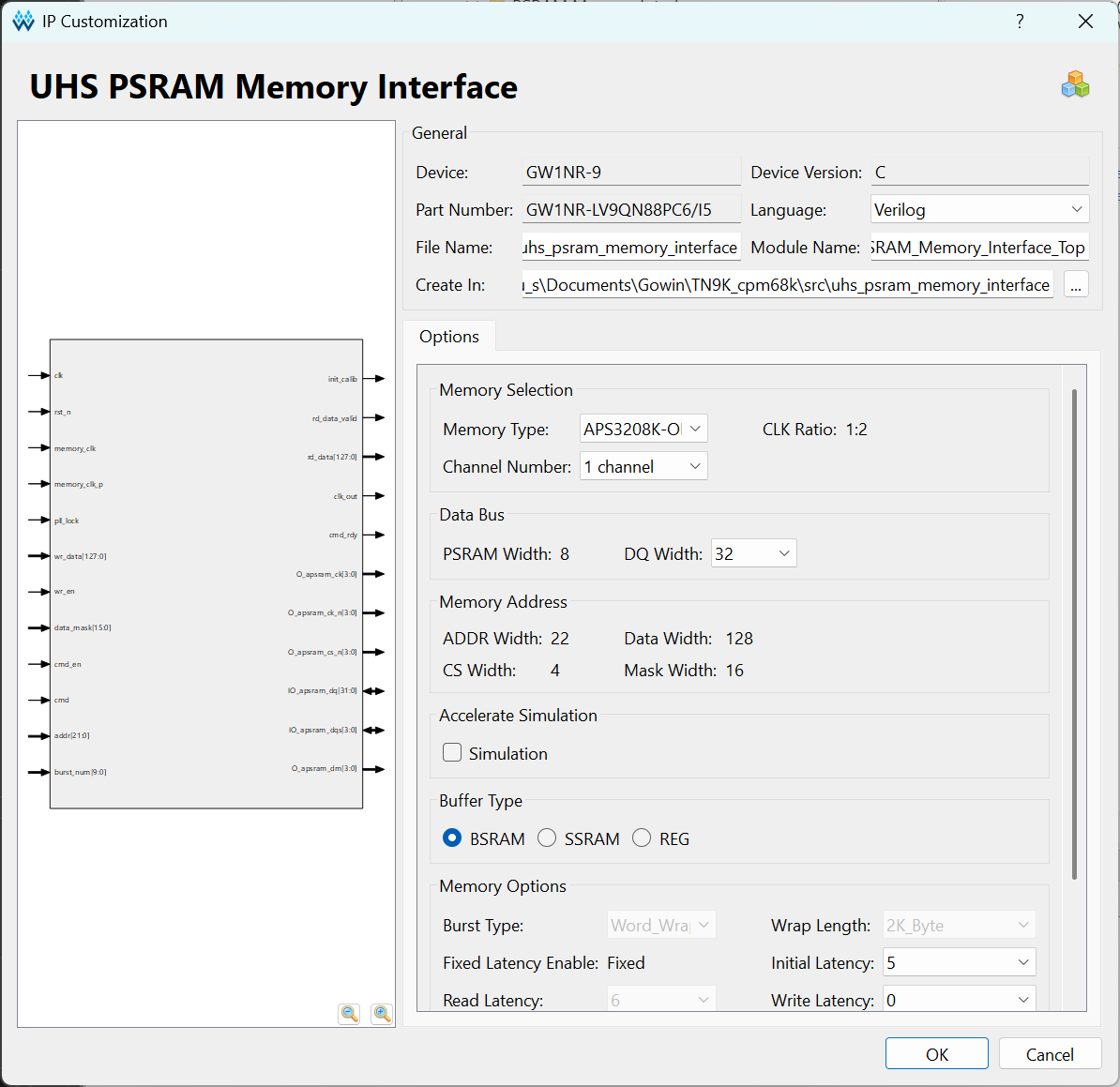
Task: Select SSRAM buffer type
Action: [547, 838]
